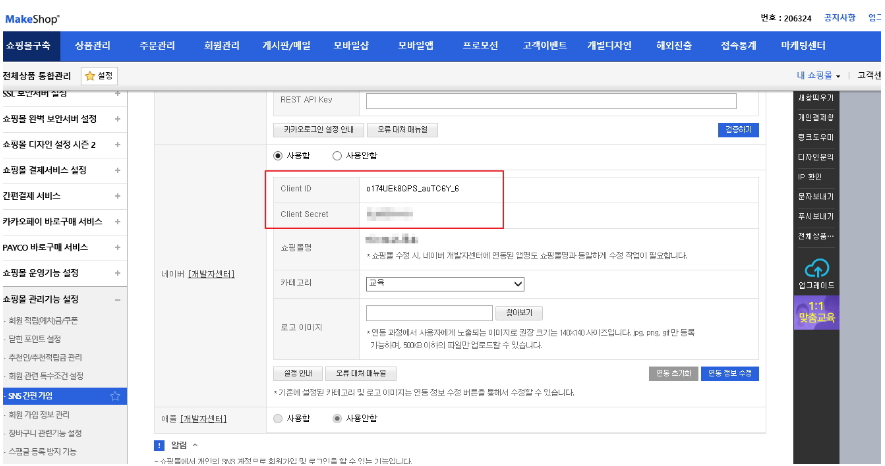
Task: Expand 쇼핑몰 운영기능 설정 menu
Action: (x=117, y=272)
